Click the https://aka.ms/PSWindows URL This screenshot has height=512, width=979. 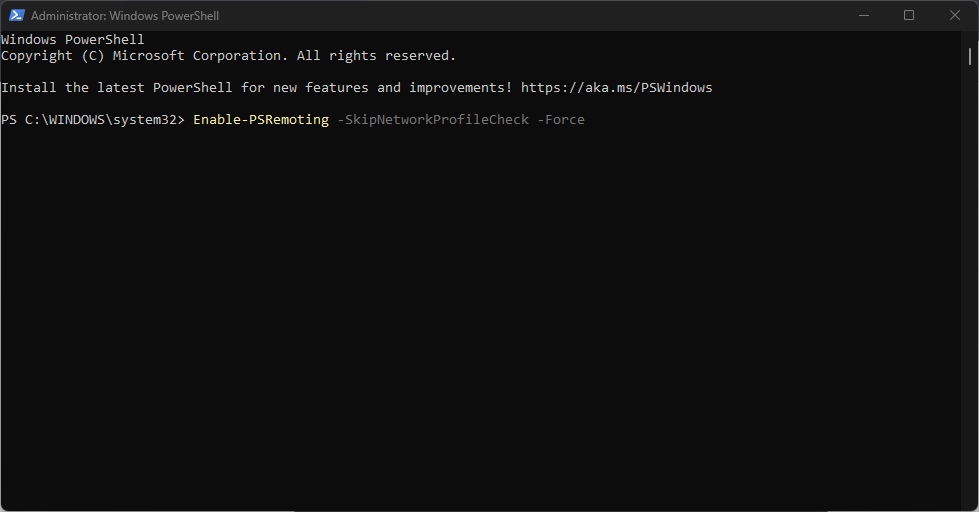click(x=616, y=87)
